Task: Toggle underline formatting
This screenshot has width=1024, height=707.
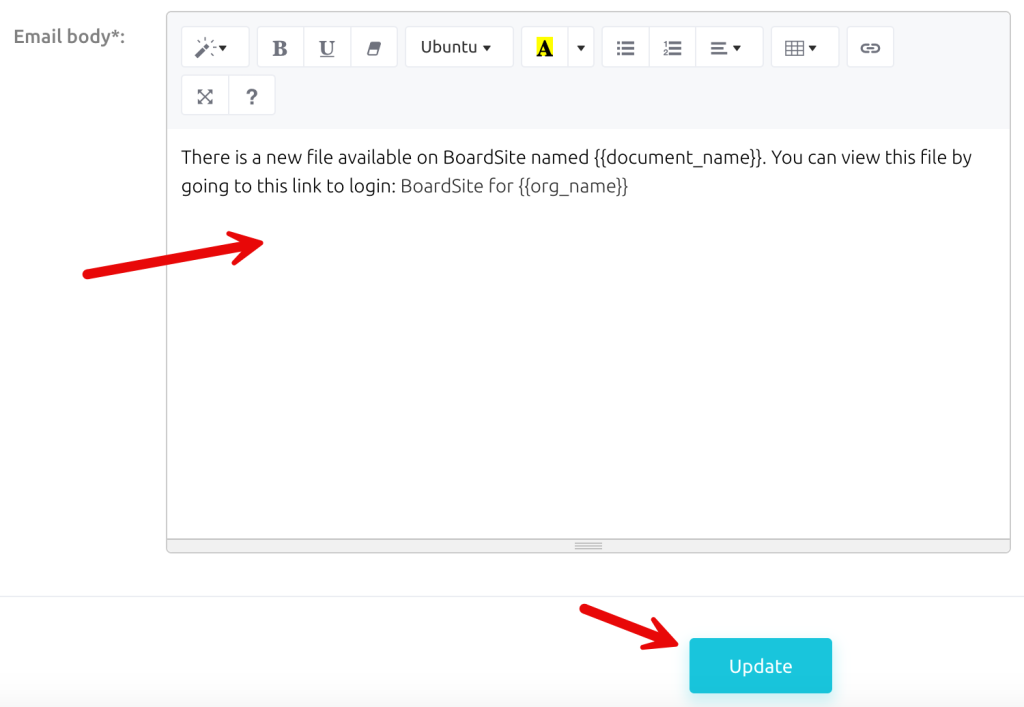Action: click(327, 48)
